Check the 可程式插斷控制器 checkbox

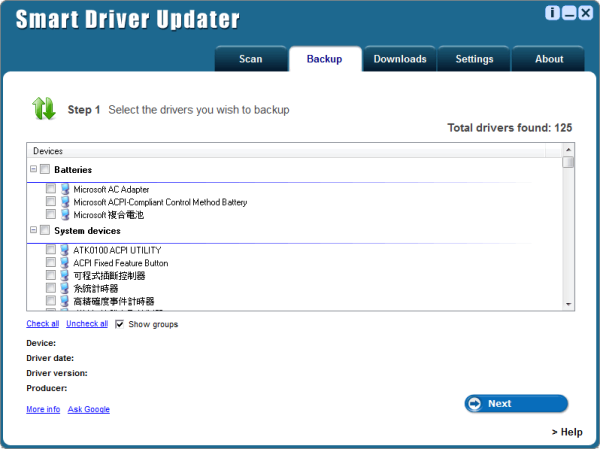click(51, 275)
